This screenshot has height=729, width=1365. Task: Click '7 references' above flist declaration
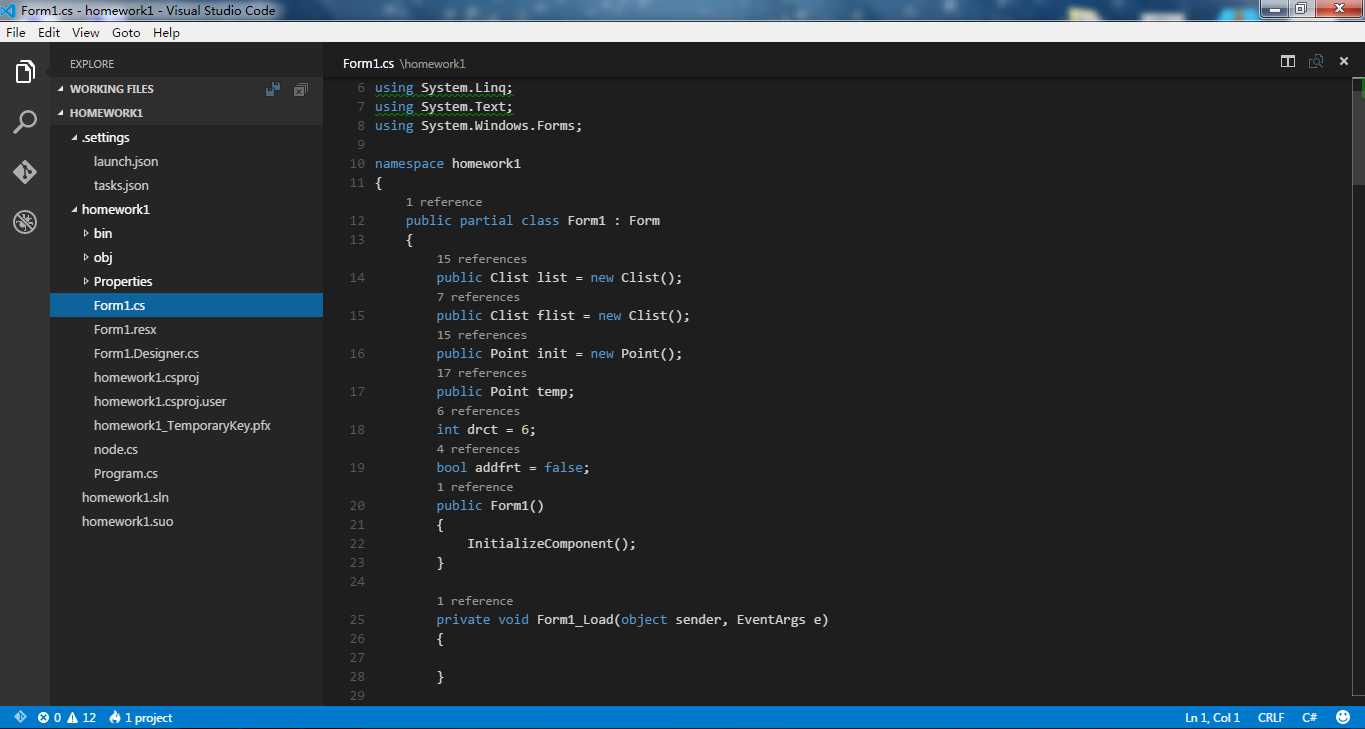(478, 297)
